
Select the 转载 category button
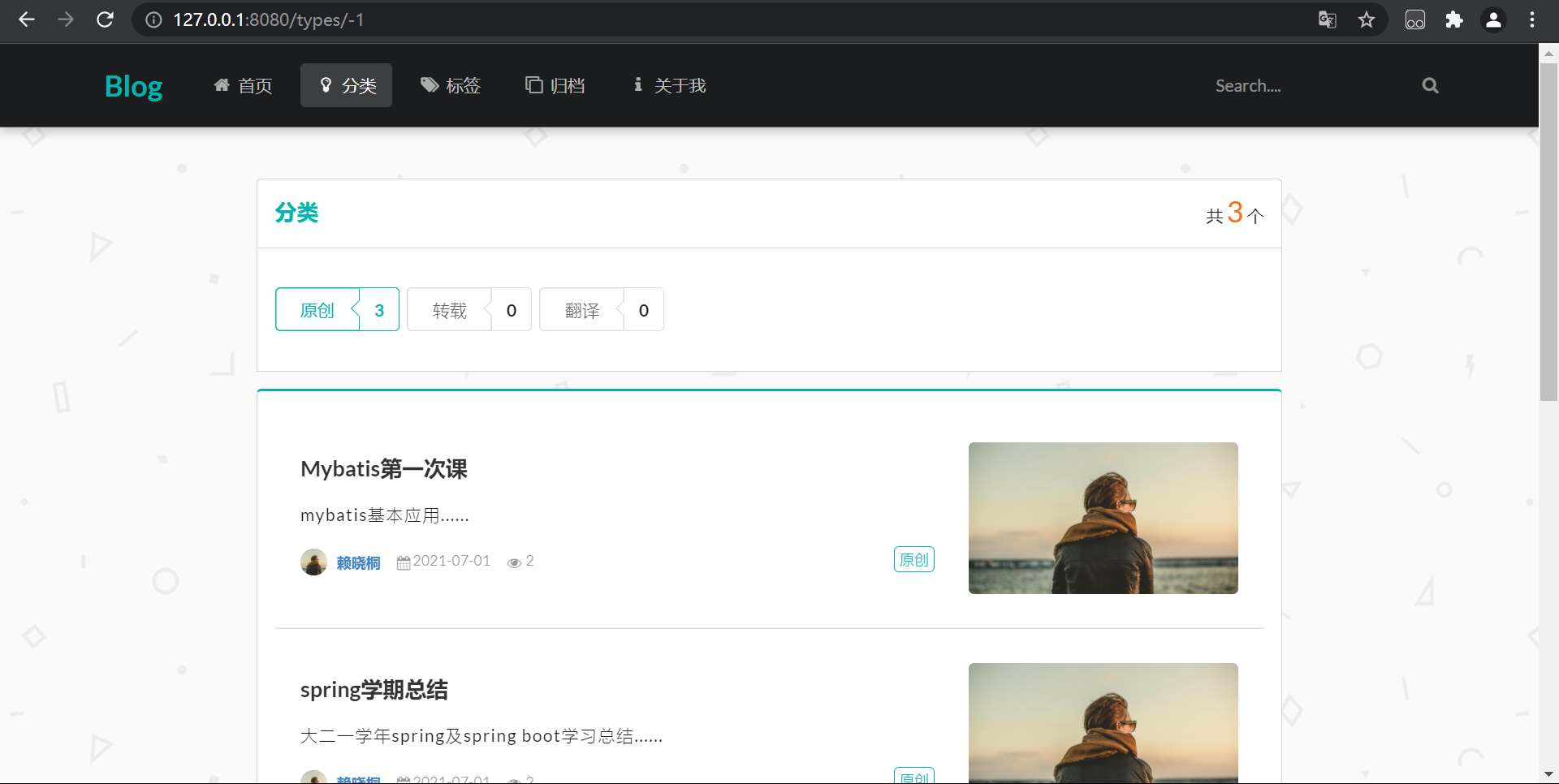[450, 310]
